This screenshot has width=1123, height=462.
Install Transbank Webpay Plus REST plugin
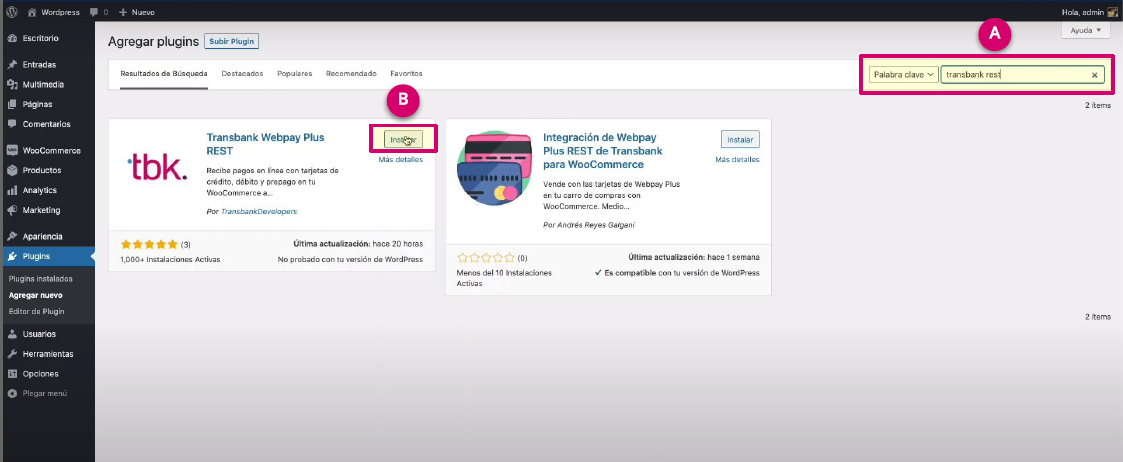(403, 139)
